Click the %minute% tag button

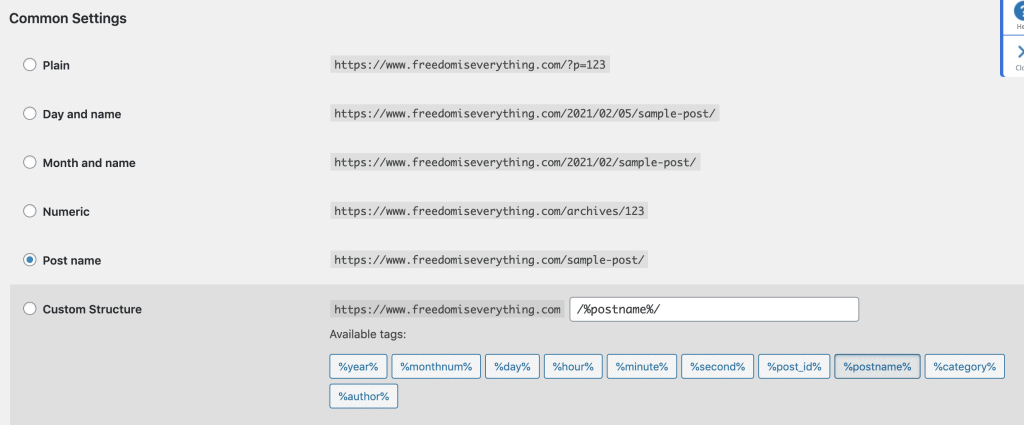point(641,366)
